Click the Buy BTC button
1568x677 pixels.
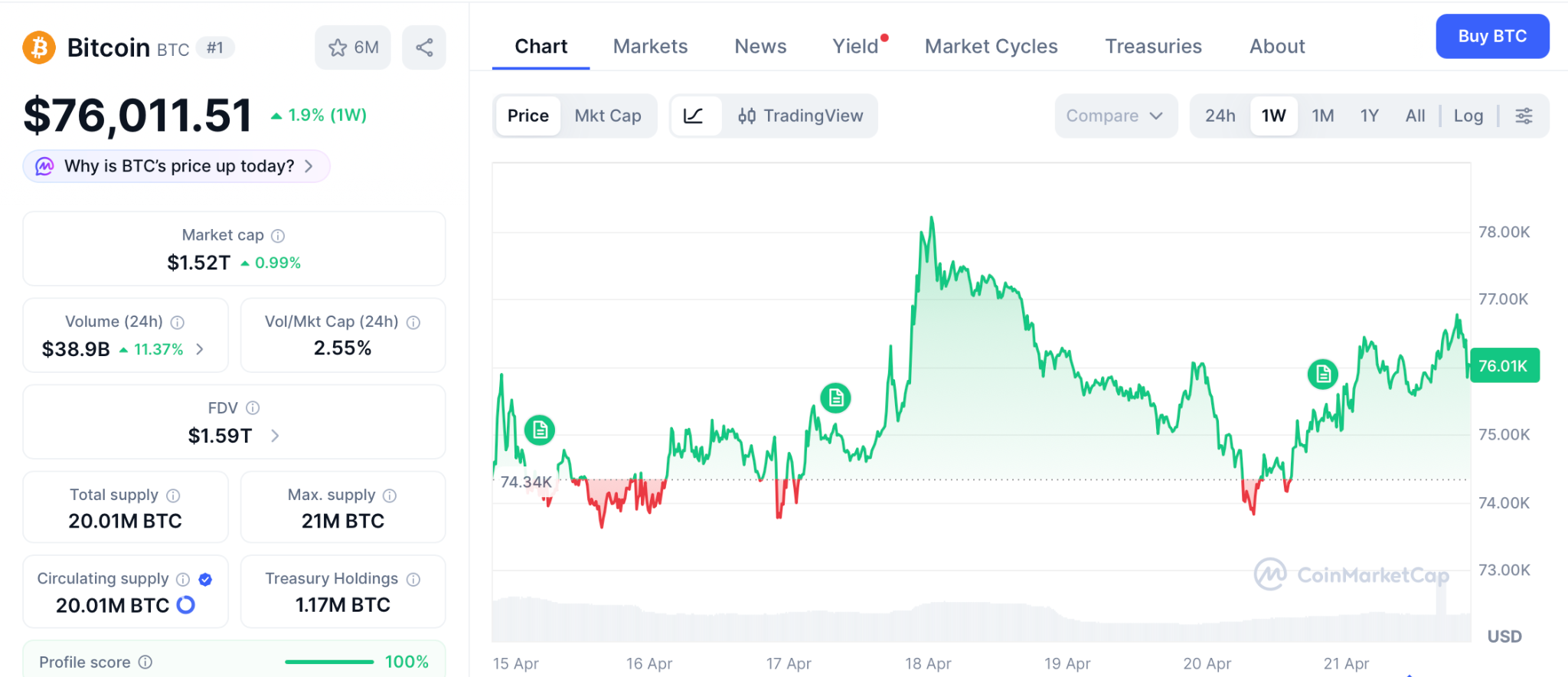(x=1491, y=36)
